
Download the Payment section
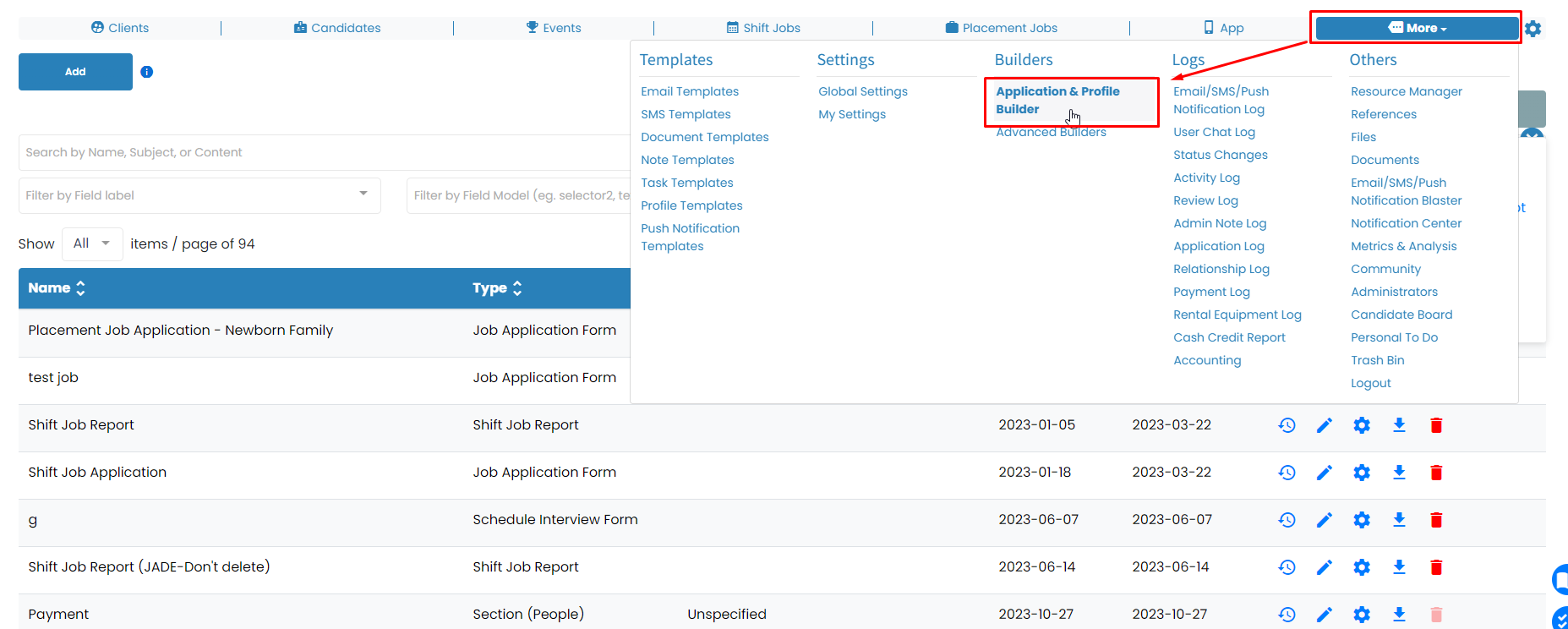point(1399,615)
